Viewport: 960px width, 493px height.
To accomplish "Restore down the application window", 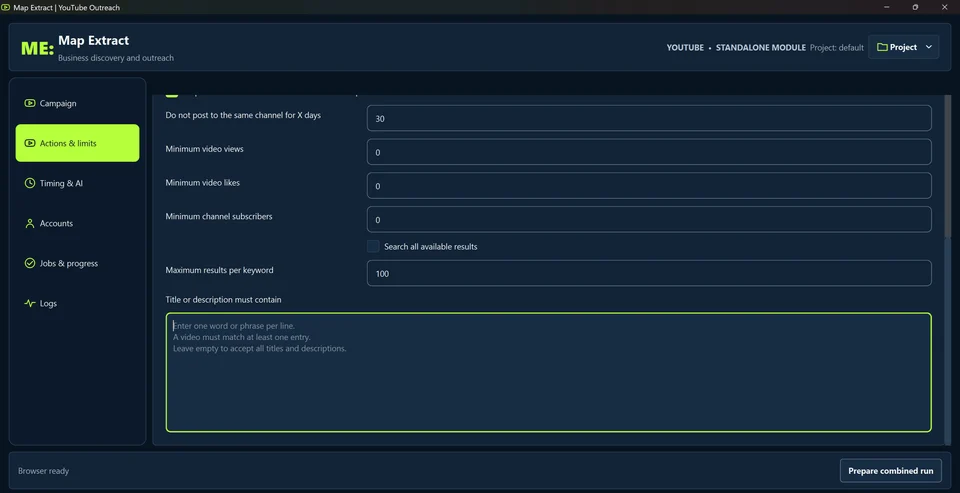I will click(x=915, y=7).
